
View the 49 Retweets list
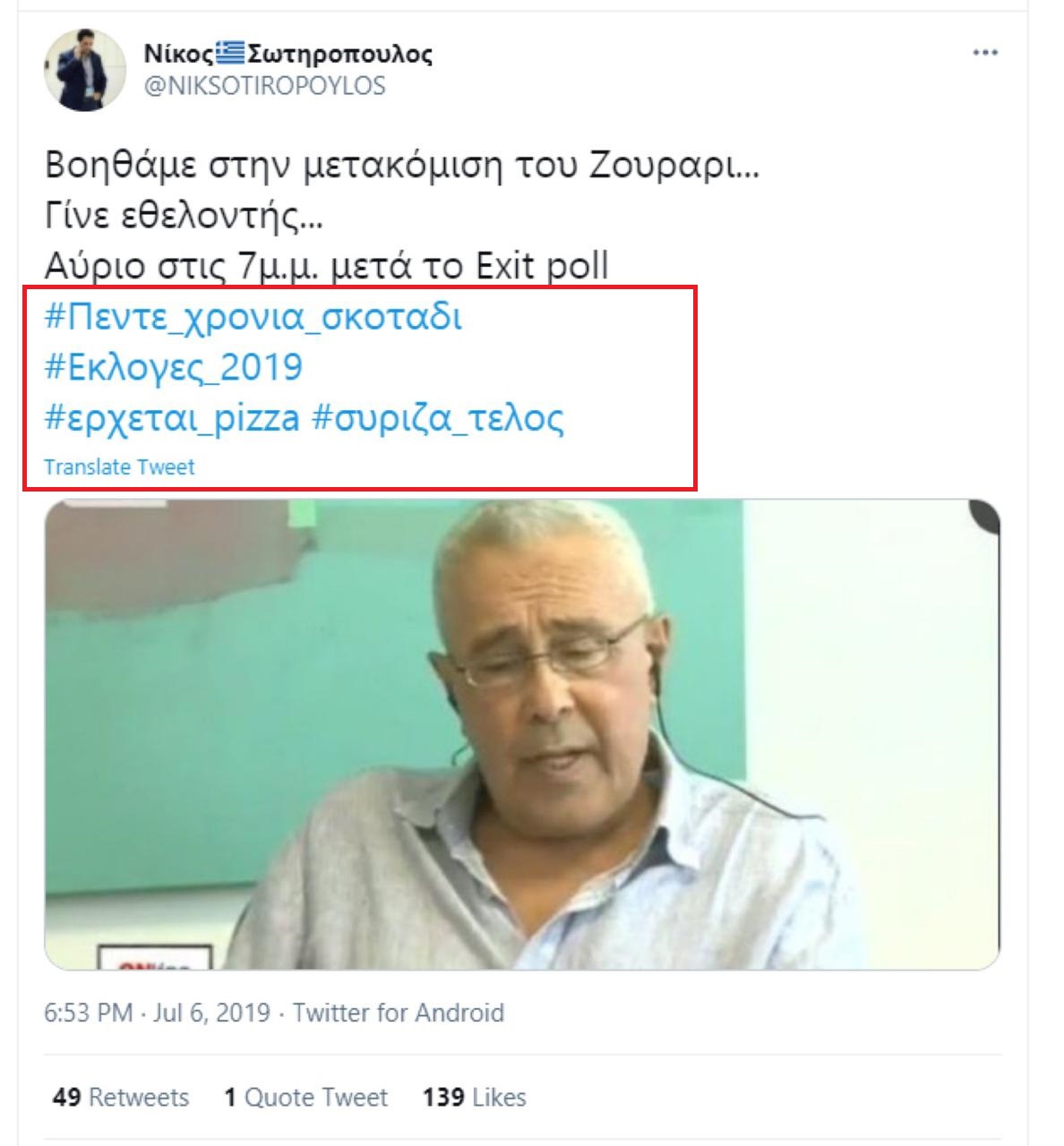pos(121,1097)
